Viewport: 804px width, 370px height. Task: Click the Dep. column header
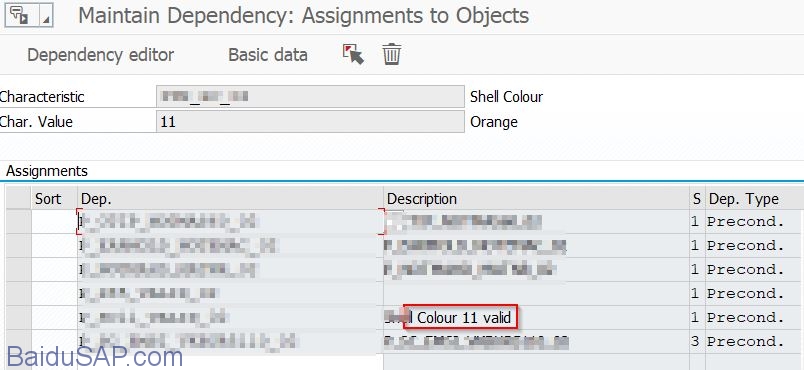(x=230, y=199)
